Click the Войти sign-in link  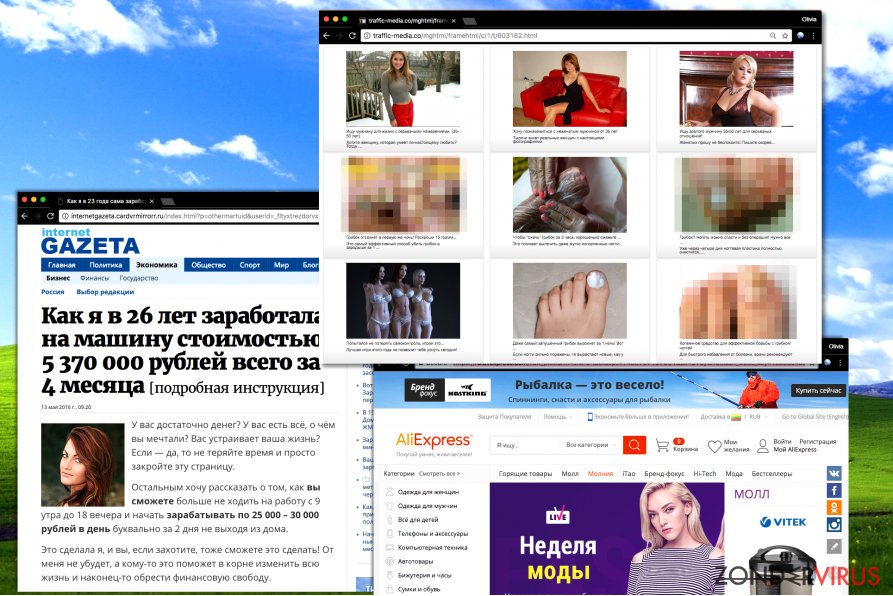point(783,441)
